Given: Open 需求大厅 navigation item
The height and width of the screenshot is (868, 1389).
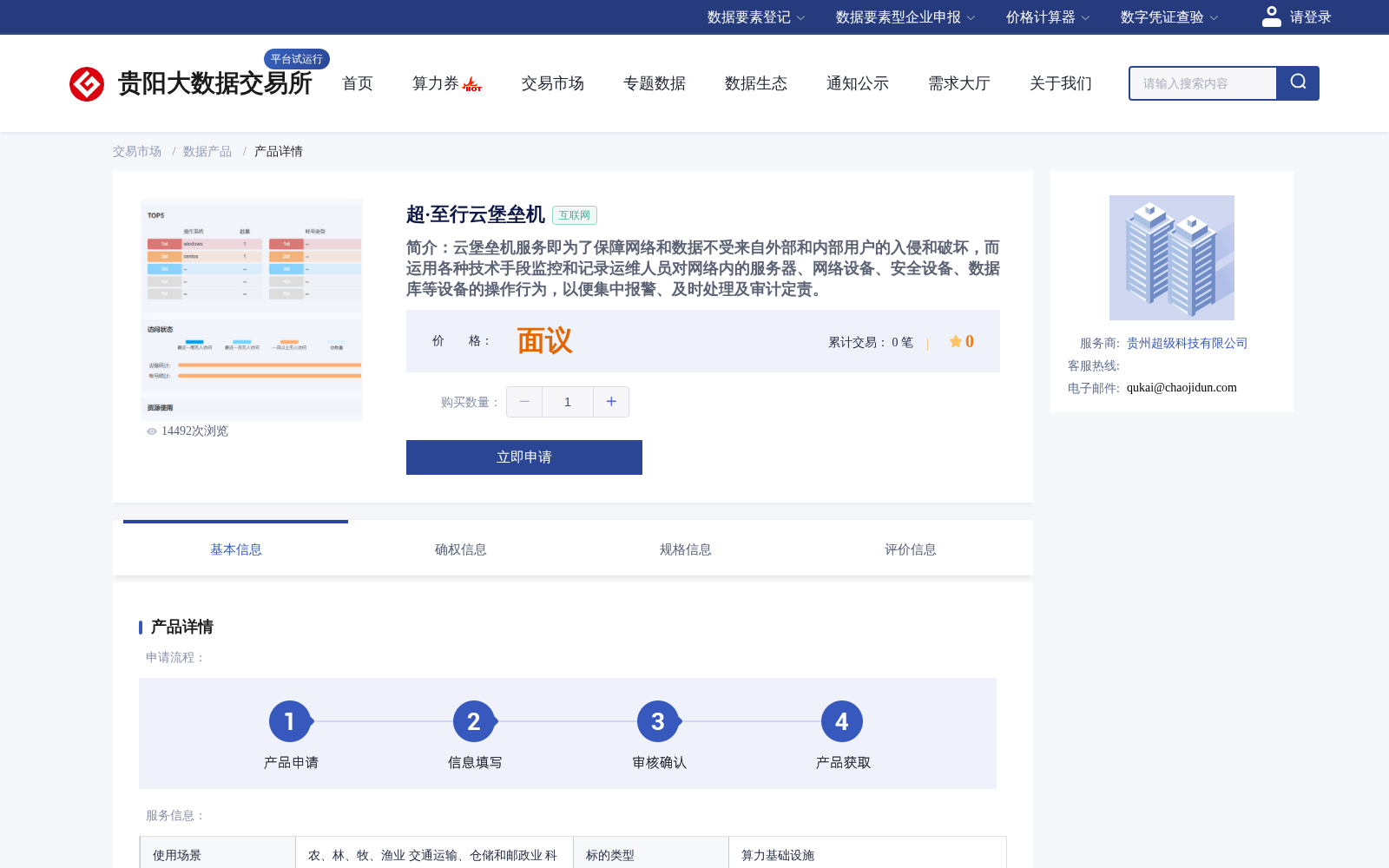Looking at the screenshot, I should [x=959, y=83].
